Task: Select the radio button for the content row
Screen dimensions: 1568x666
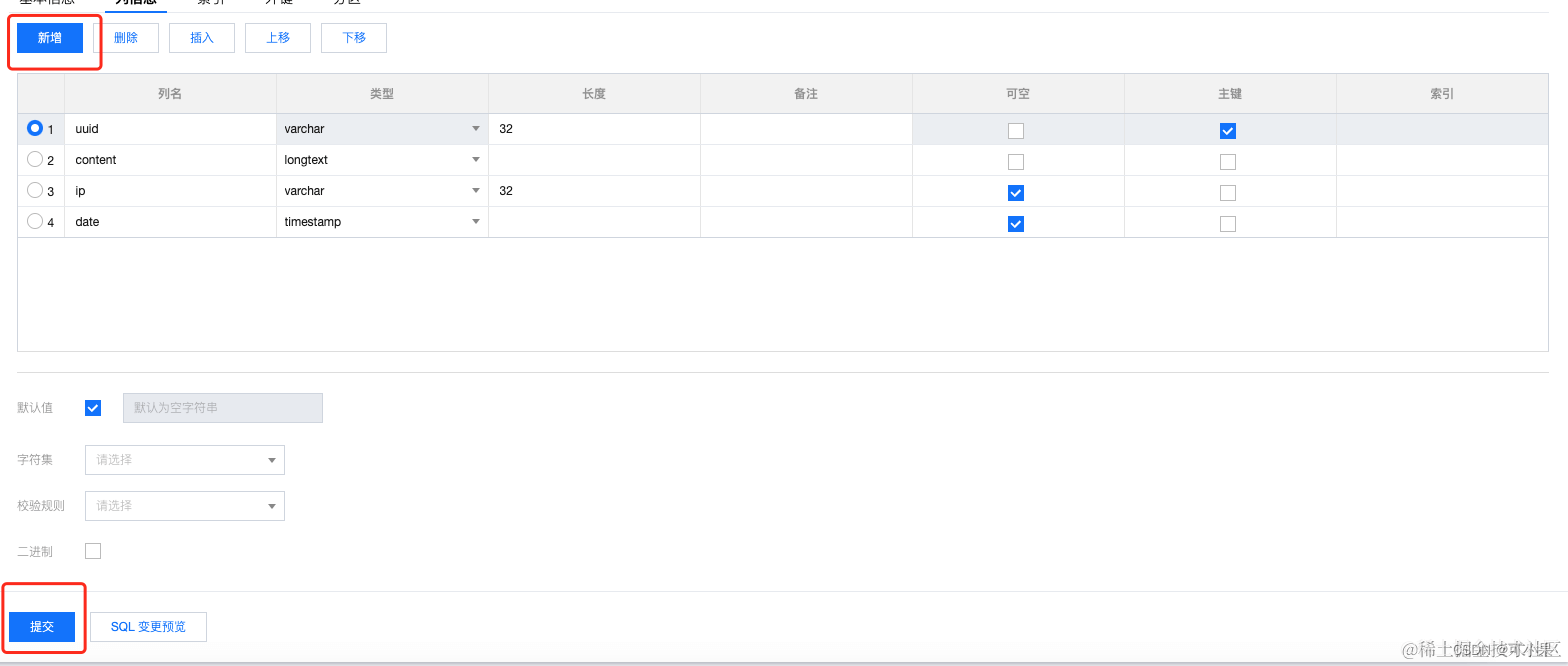Action: (35, 160)
